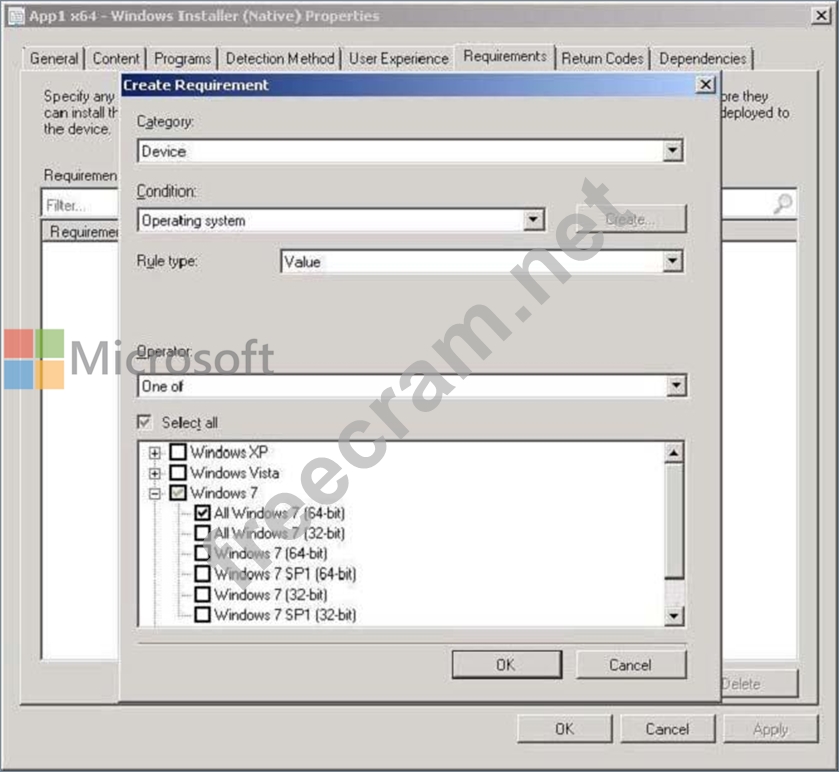Uncheck All Windows 7 (64-bit)
839x772 pixels.
[x=202, y=513]
